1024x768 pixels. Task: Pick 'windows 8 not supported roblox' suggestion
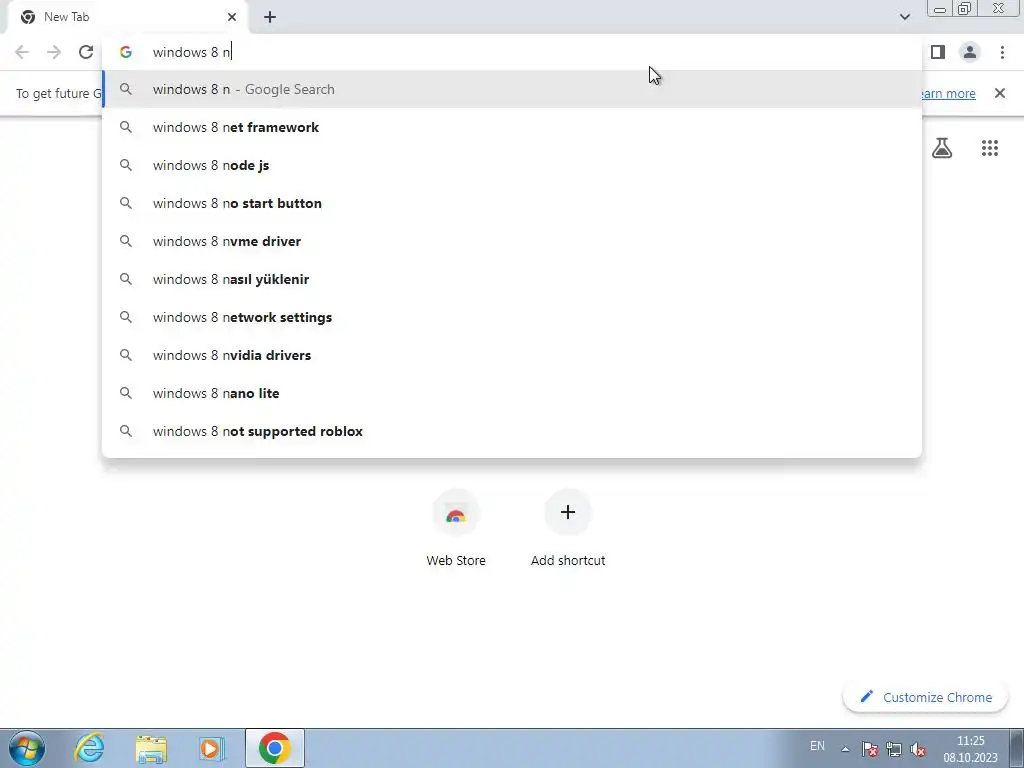point(512,431)
